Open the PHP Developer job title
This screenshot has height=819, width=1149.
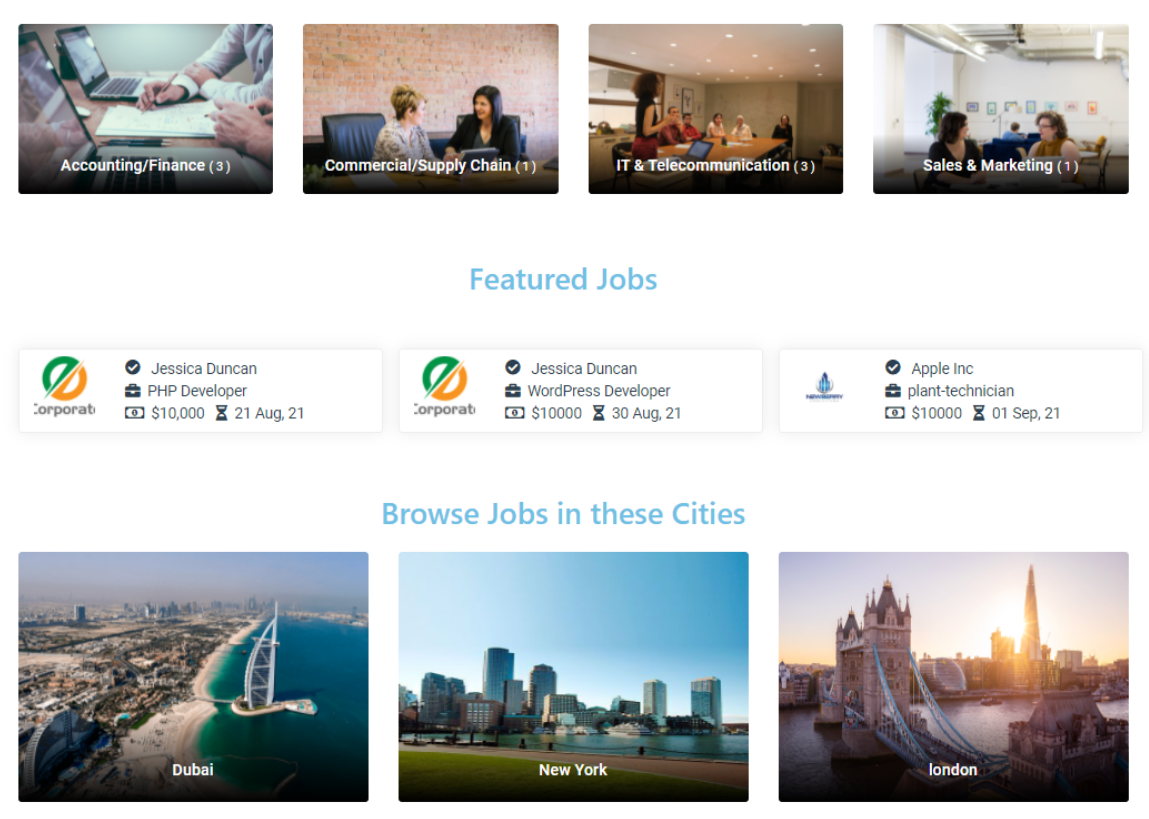click(x=197, y=390)
